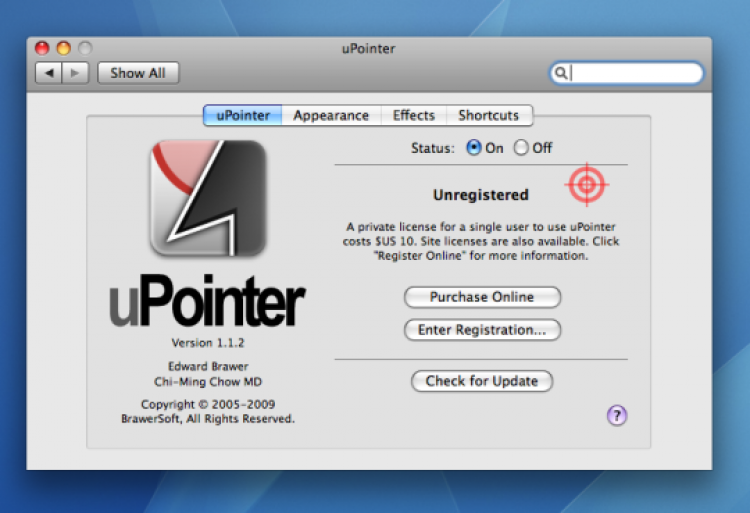
Task: Click the Version 1.1.2 text
Action: (x=208, y=343)
